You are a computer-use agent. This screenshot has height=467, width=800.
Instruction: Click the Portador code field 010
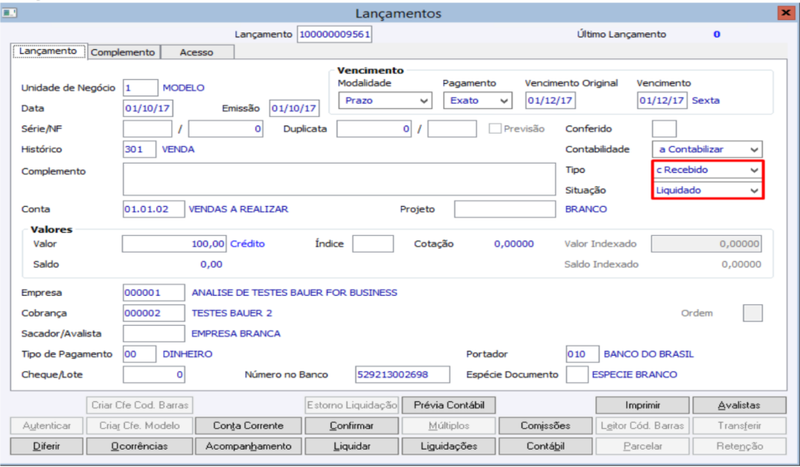582,354
